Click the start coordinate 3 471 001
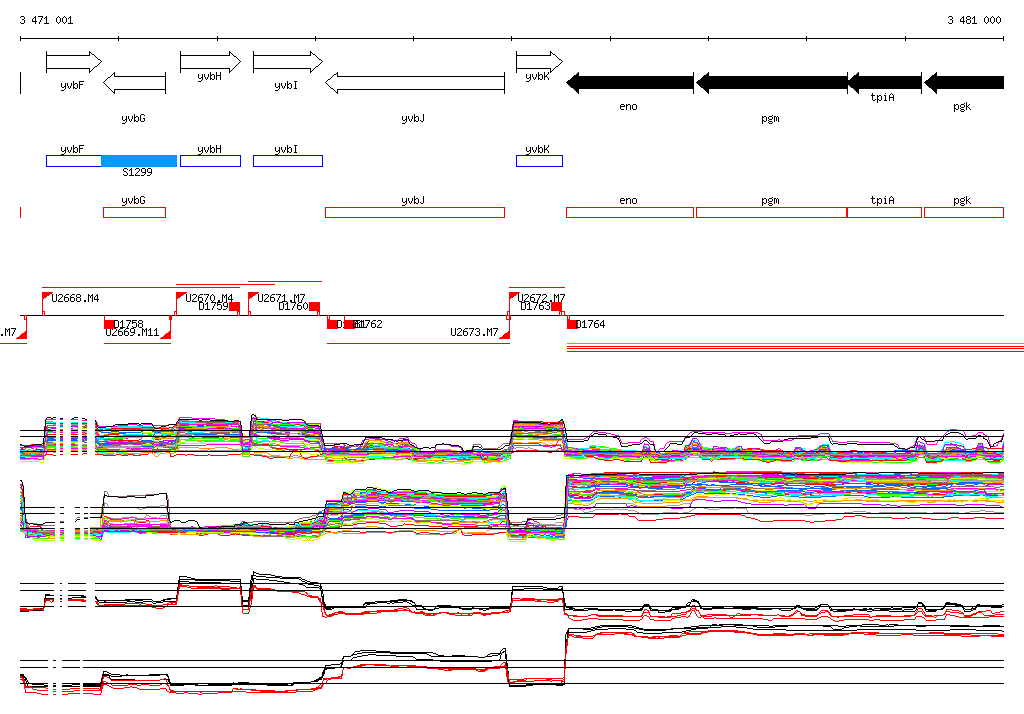Screen dimensions: 1024x714 tap(46, 20)
